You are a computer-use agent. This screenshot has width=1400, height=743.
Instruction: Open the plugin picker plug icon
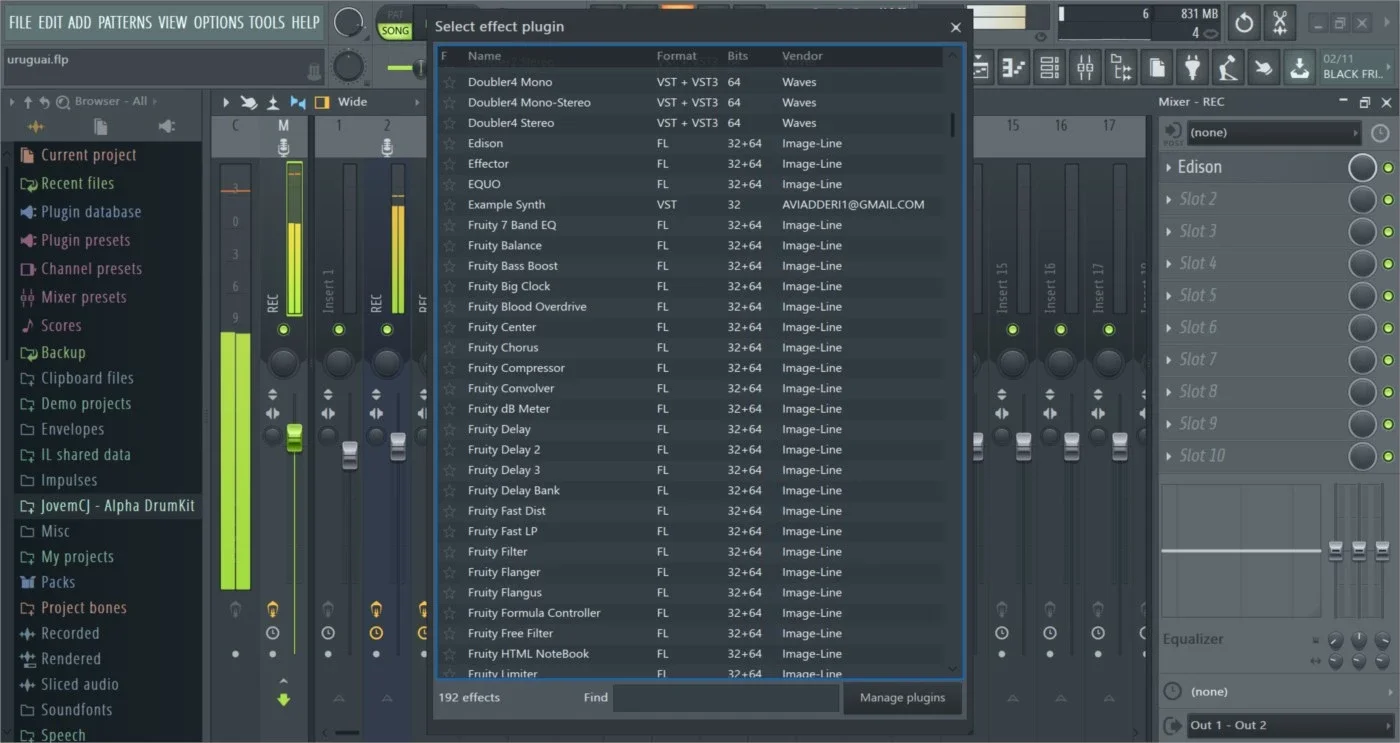coord(1192,67)
